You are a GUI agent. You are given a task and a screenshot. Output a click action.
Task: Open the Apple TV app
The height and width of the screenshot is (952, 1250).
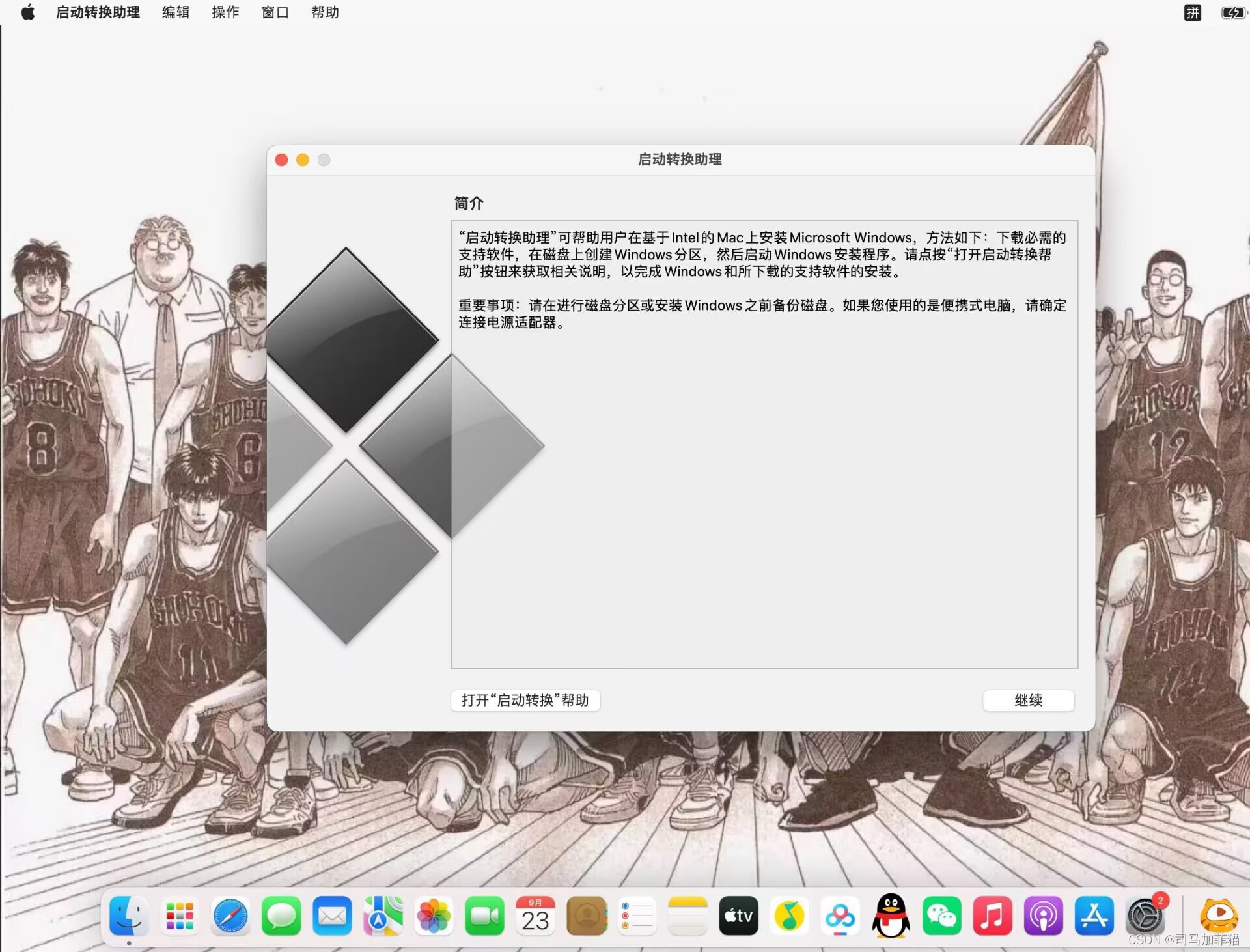click(738, 916)
